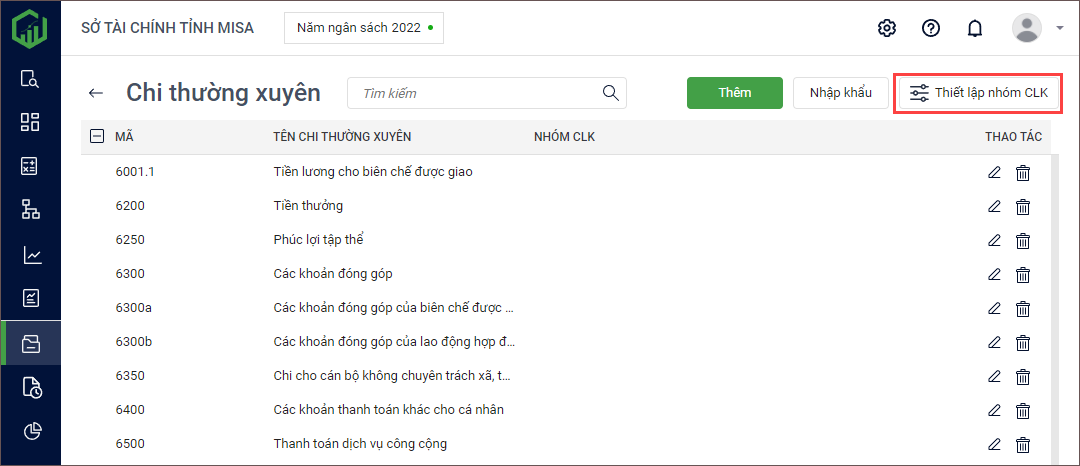The width and height of the screenshot is (1080, 466).
Task: Open the line chart sidebar item
Action: coord(31,255)
